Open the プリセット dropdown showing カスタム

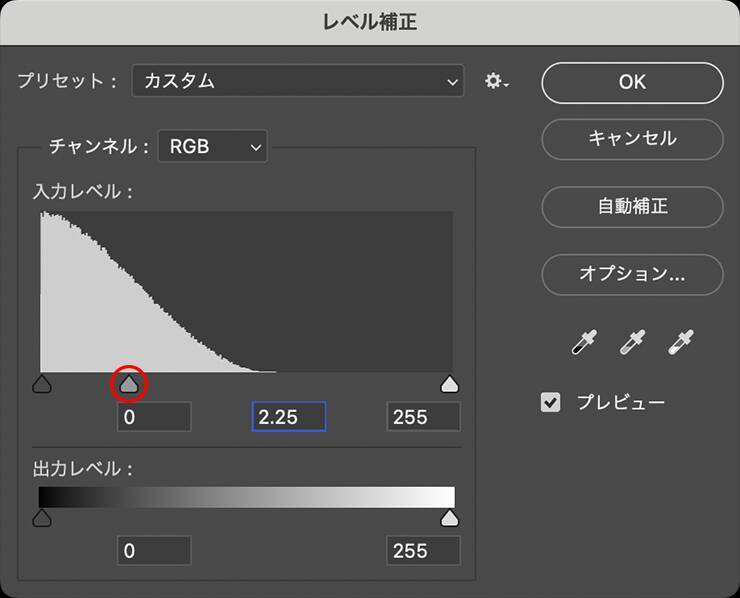(x=298, y=82)
